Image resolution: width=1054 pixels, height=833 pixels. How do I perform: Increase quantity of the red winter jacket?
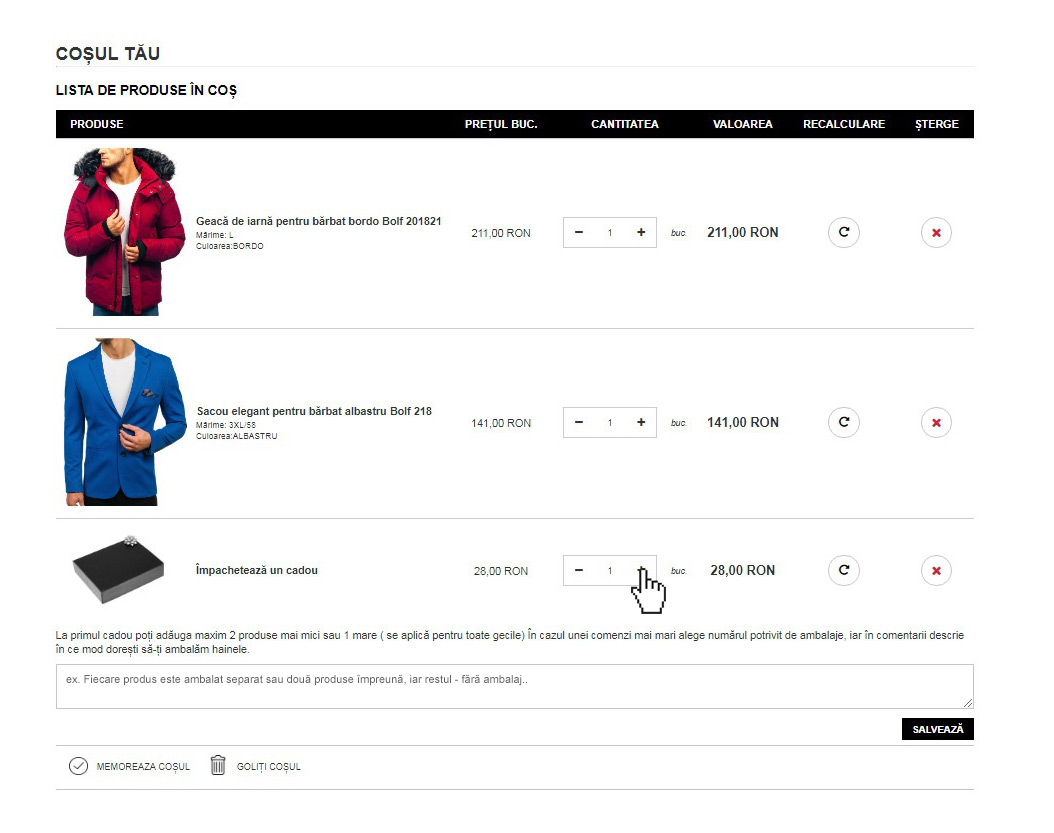(641, 233)
